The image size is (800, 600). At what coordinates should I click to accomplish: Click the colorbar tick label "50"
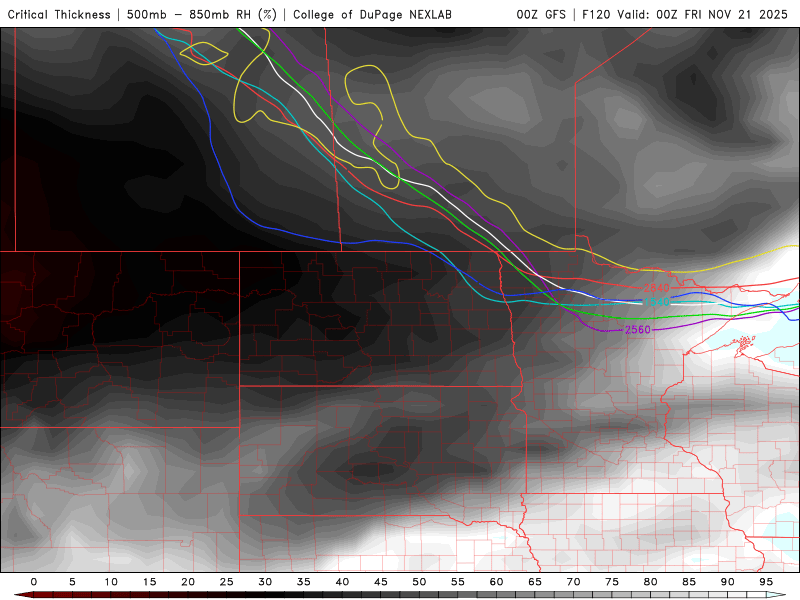[x=419, y=582]
